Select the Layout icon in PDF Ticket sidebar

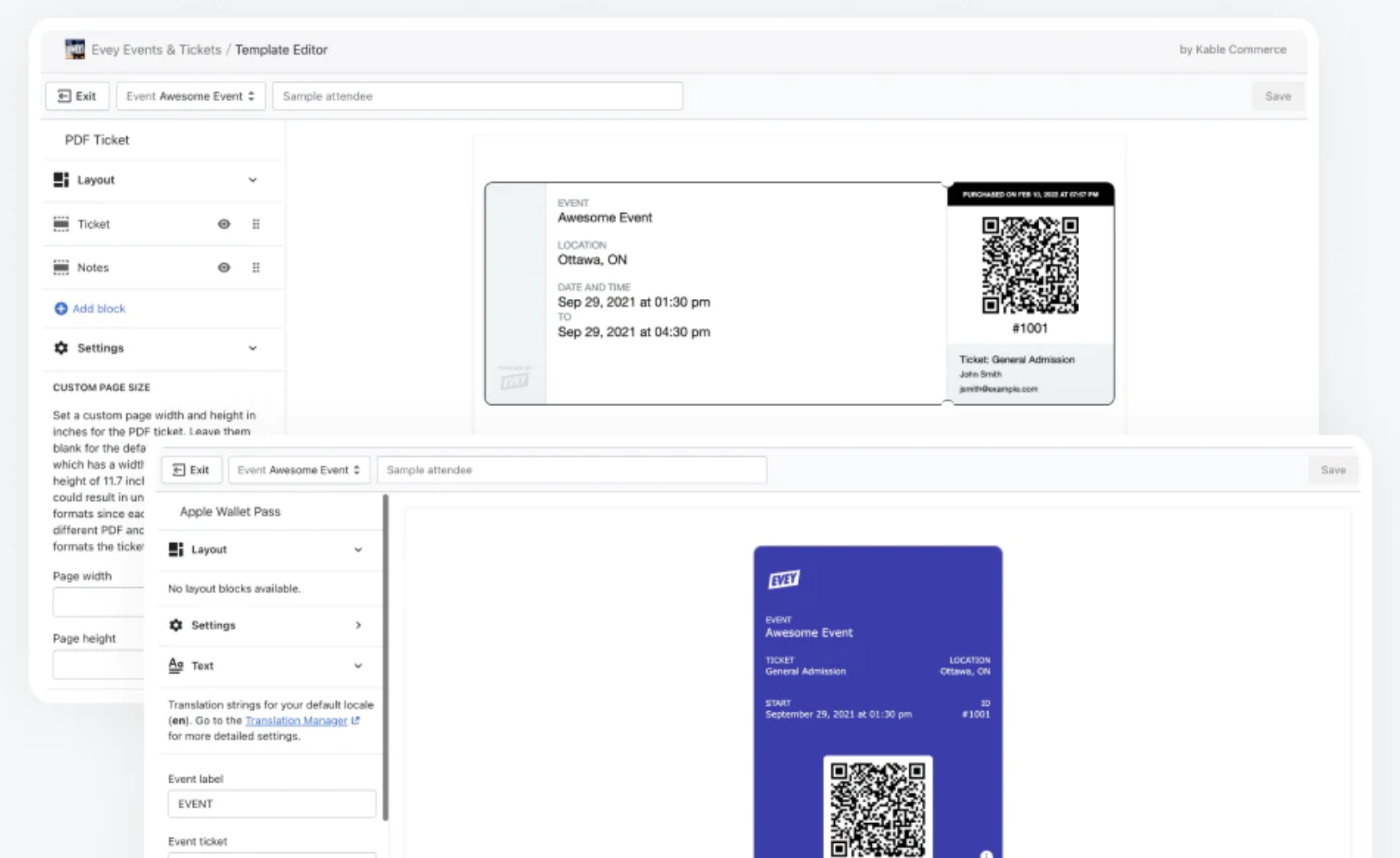60,180
